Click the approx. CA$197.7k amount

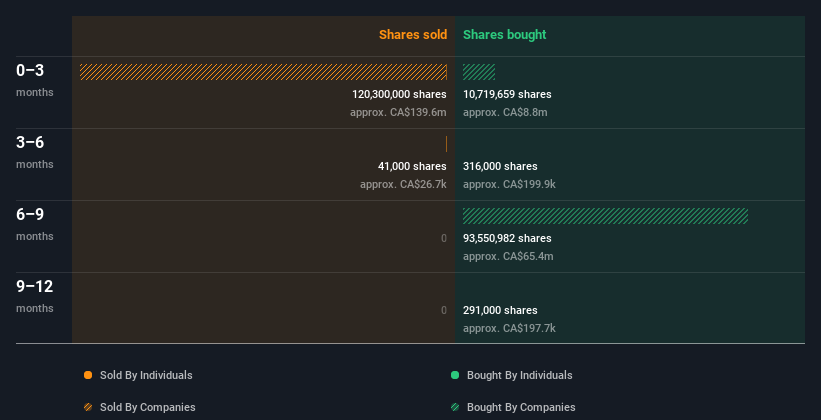[x=509, y=328]
